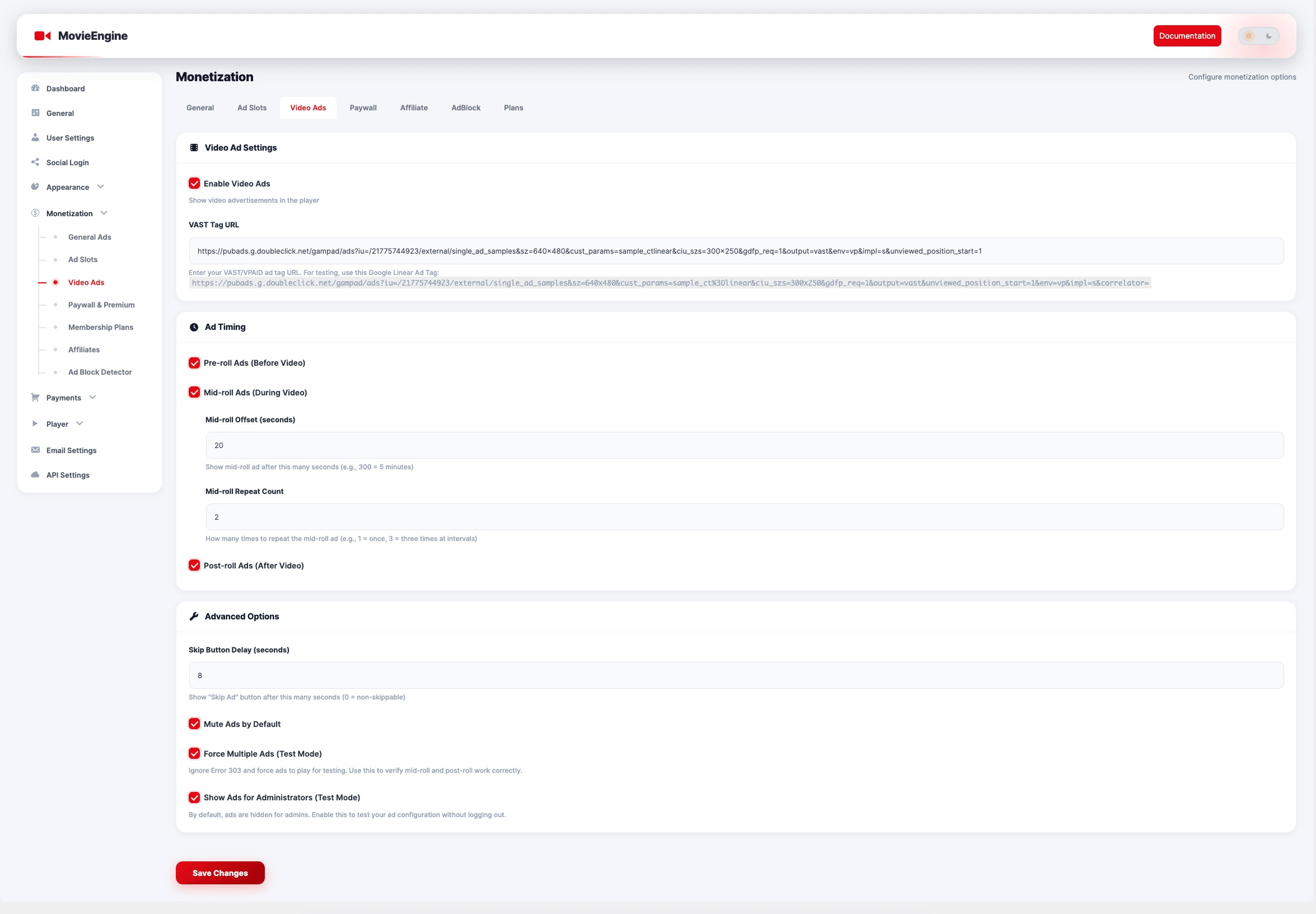Click the Advanced Options wrench icon
This screenshot has height=914, width=1316.
pos(194,616)
